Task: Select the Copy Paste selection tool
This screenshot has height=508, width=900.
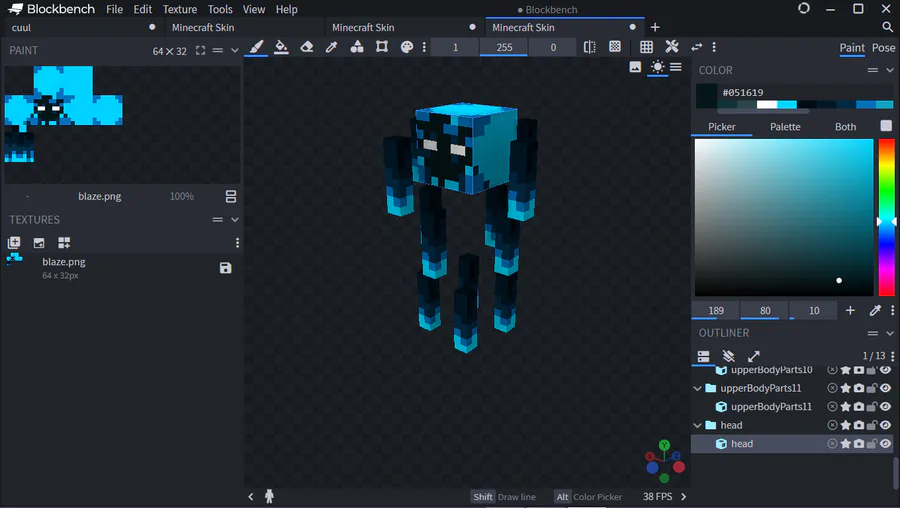Action: (382, 47)
